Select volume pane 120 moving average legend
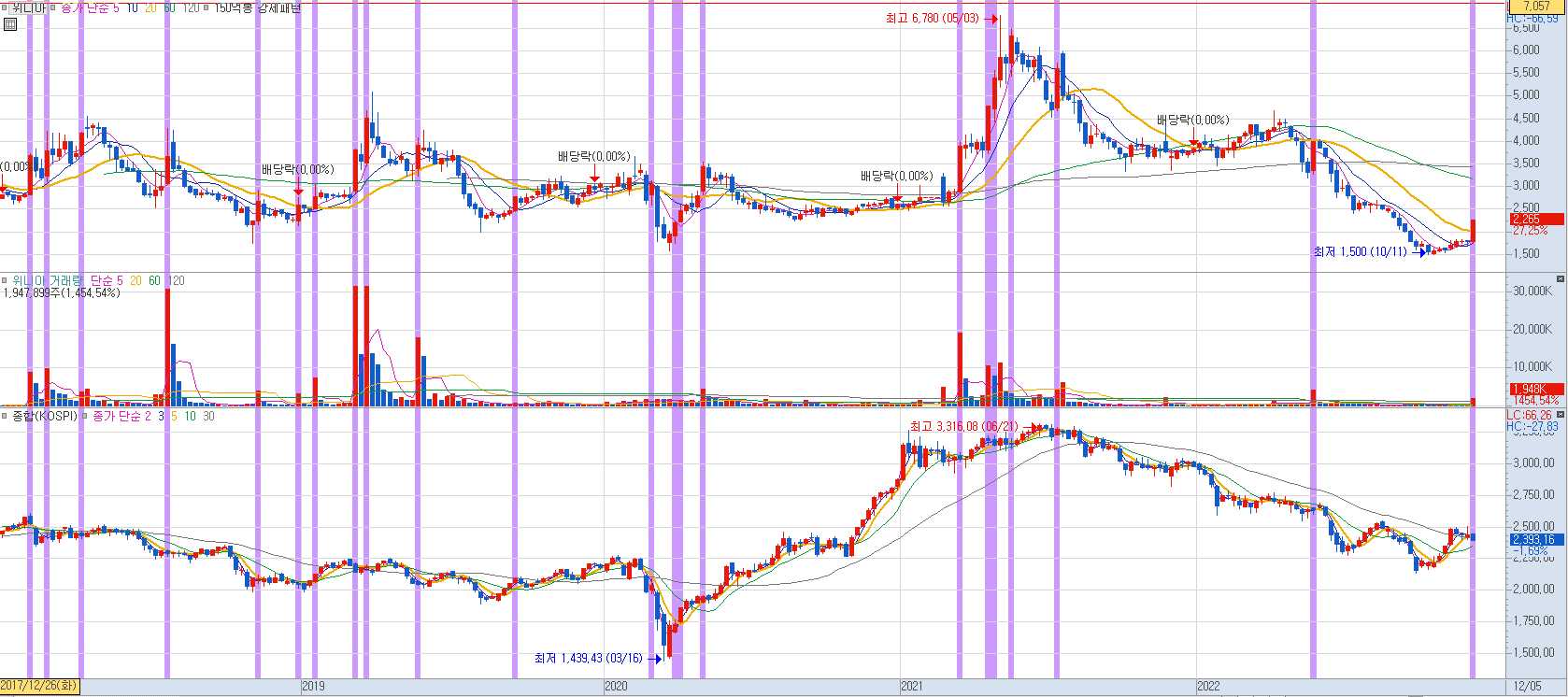 click(x=176, y=280)
